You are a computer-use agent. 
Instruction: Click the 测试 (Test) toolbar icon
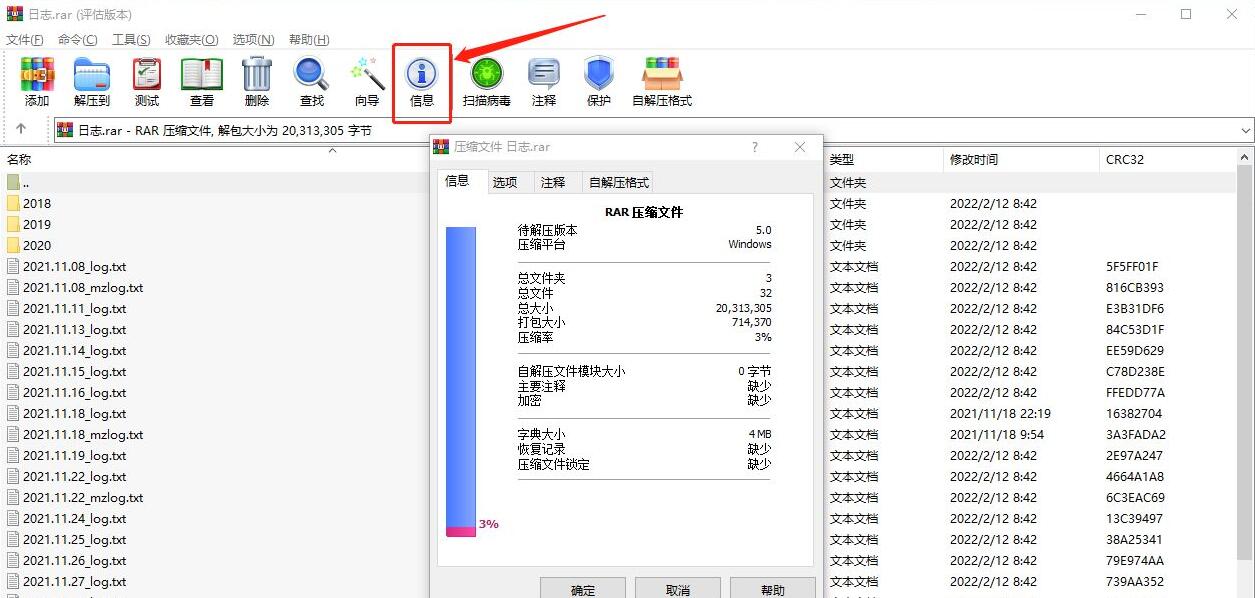147,74
